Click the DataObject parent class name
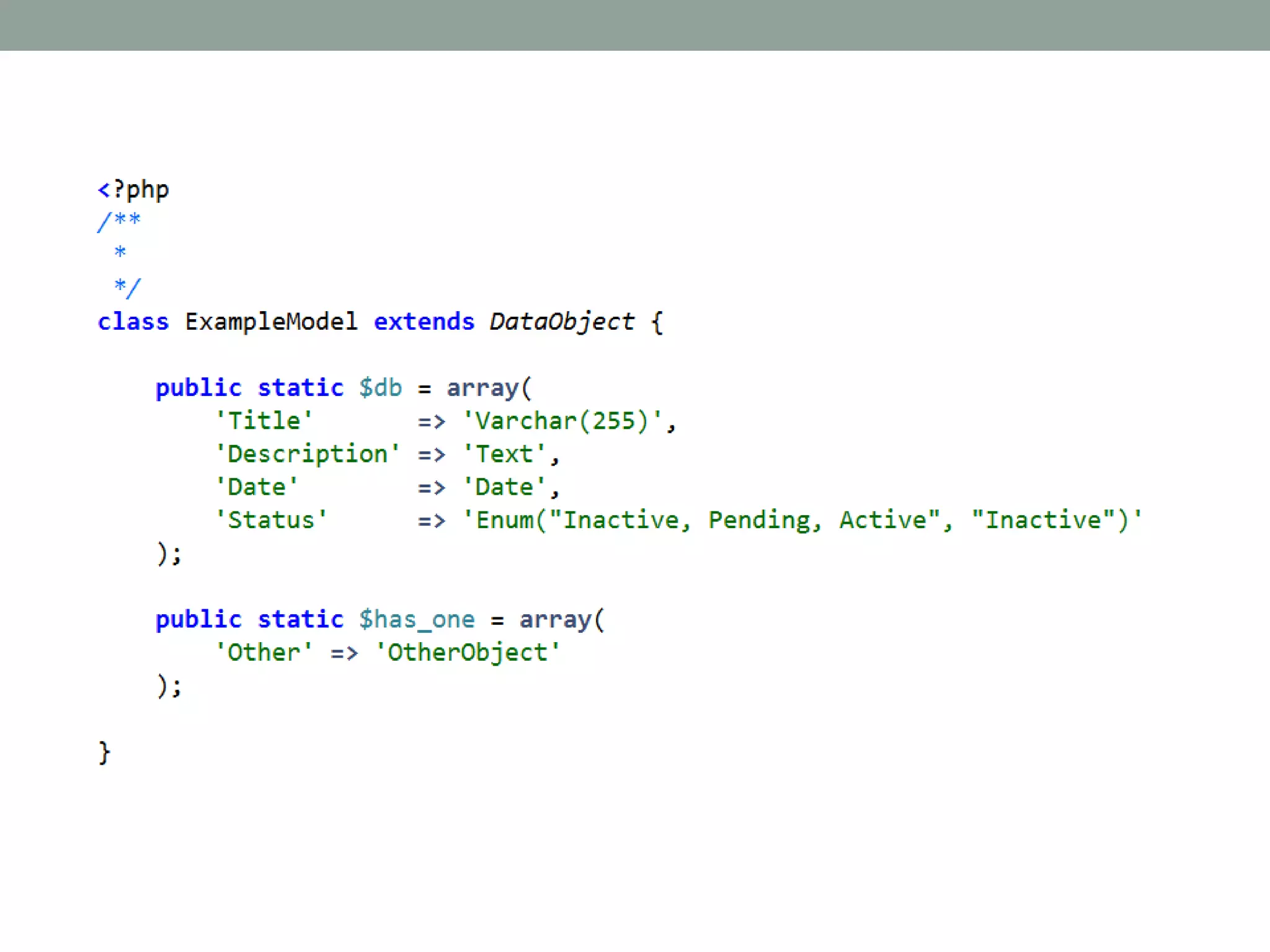 [x=561, y=322]
